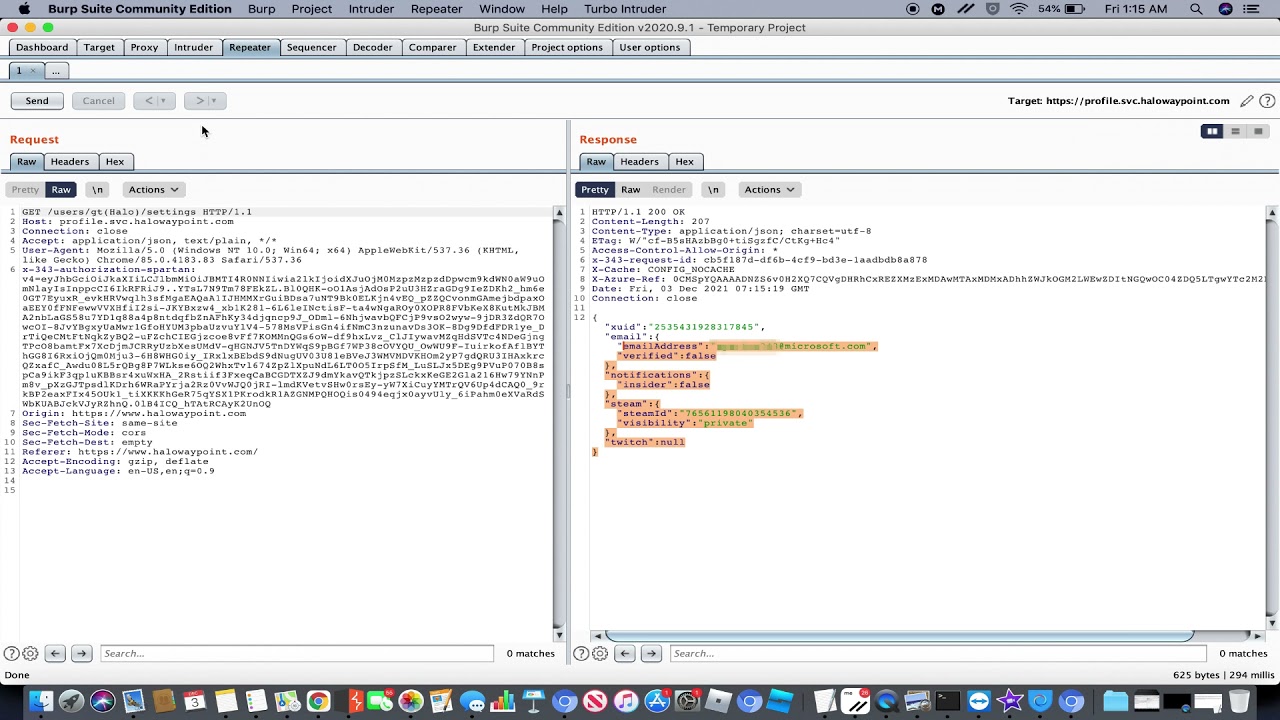
Task: Click the response horizontal scrollbar
Action: (x=899, y=636)
